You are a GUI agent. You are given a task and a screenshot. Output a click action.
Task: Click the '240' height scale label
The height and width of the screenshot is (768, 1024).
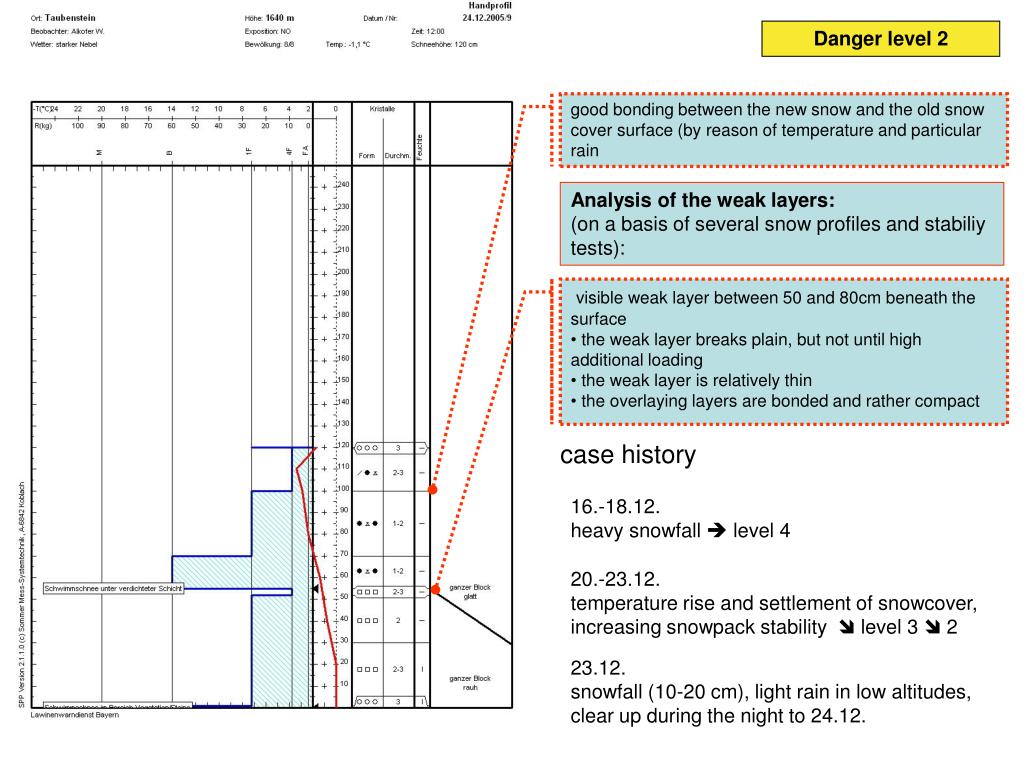(344, 185)
